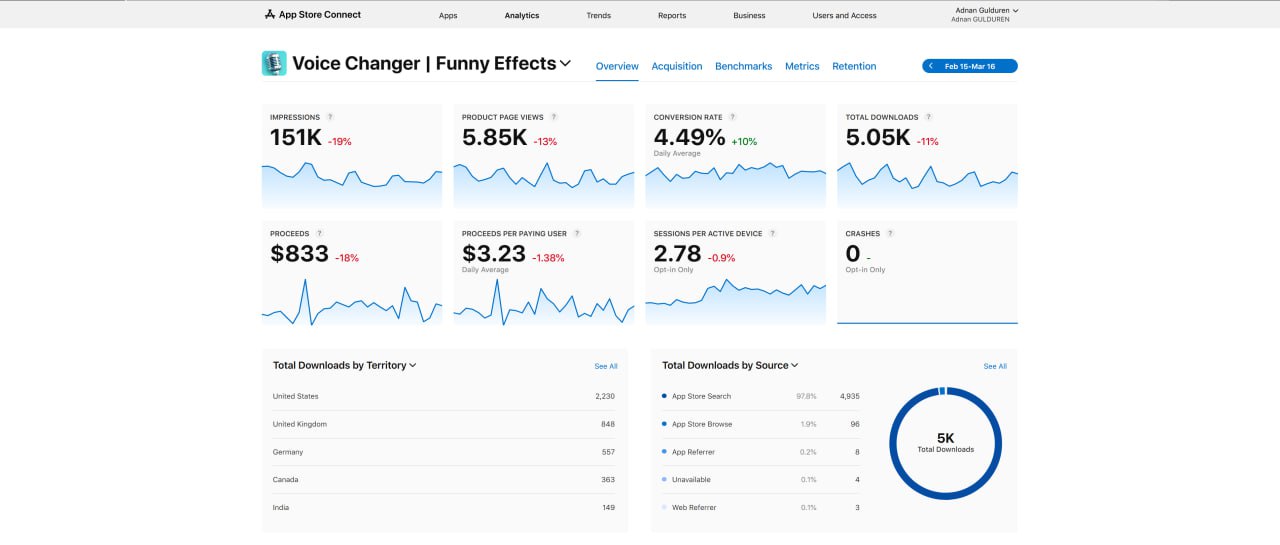The height and width of the screenshot is (545, 1280).
Task: Open the Conversion Rate help tooltip icon
Action: (732, 117)
